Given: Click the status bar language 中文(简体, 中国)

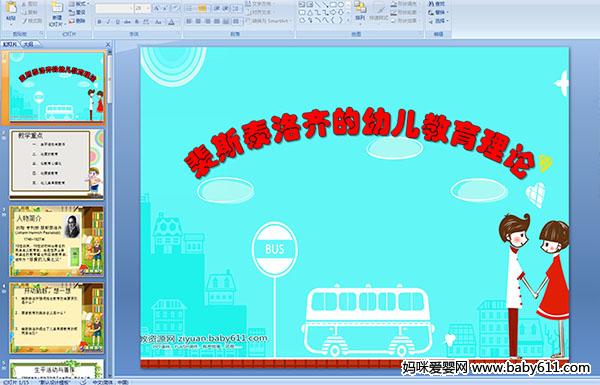Looking at the screenshot, I should pyautogui.click(x=110, y=382).
